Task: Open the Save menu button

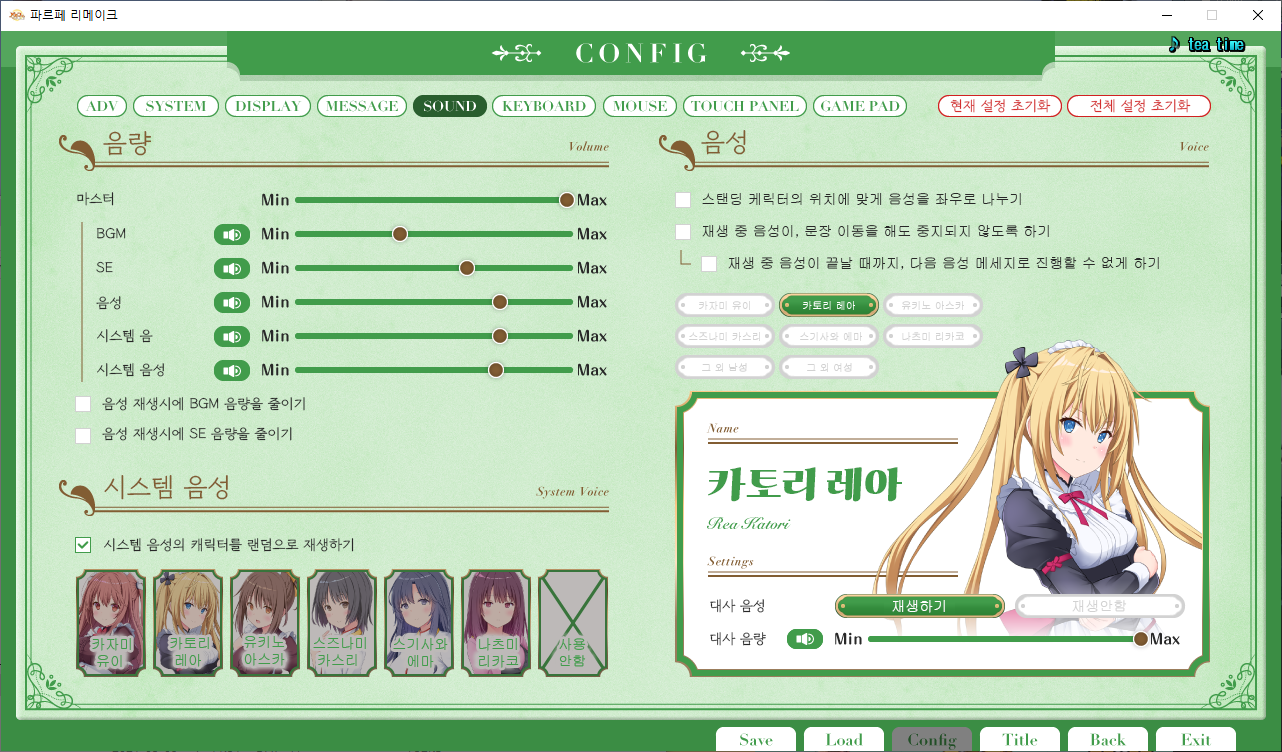Action: 756,740
